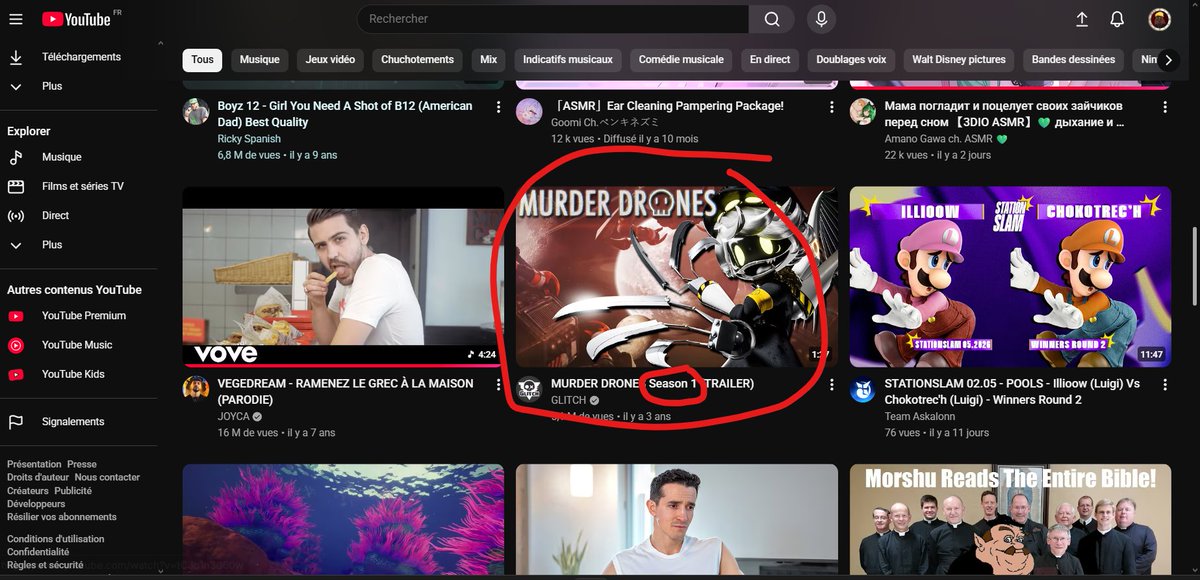Open the Confidentialité link
Viewport: 1200px width, 580px height.
click(38, 552)
